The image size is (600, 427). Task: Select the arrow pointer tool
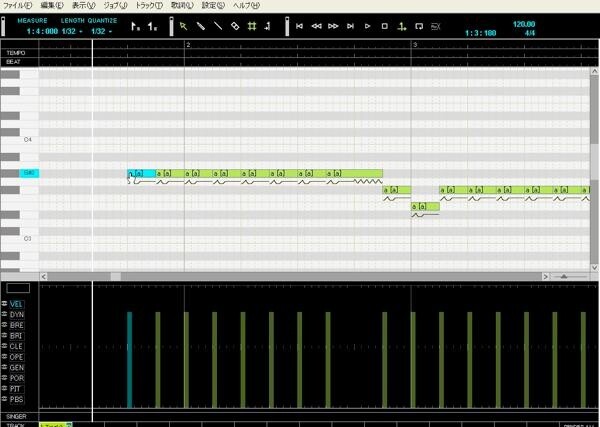point(183,27)
